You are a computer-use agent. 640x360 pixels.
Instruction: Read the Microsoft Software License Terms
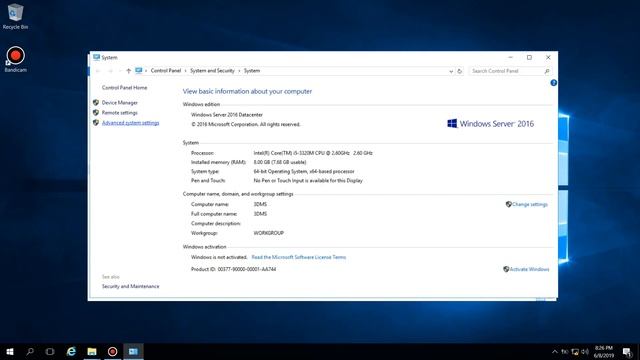tap(299, 257)
